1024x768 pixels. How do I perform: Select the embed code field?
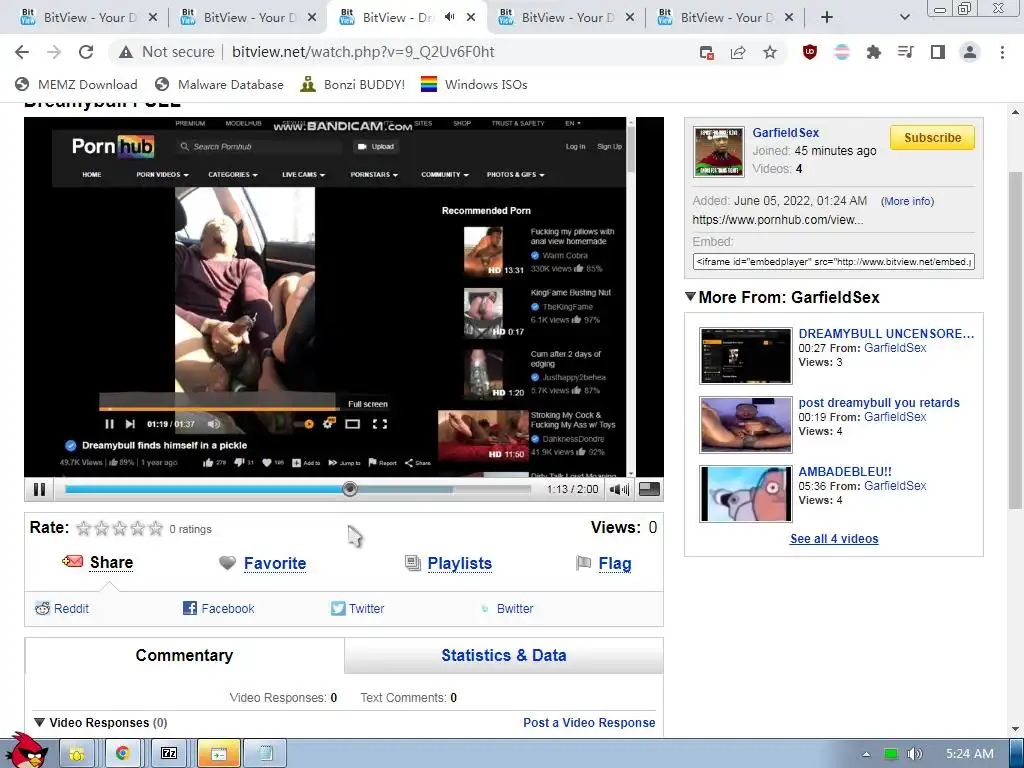tap(834, 261)
